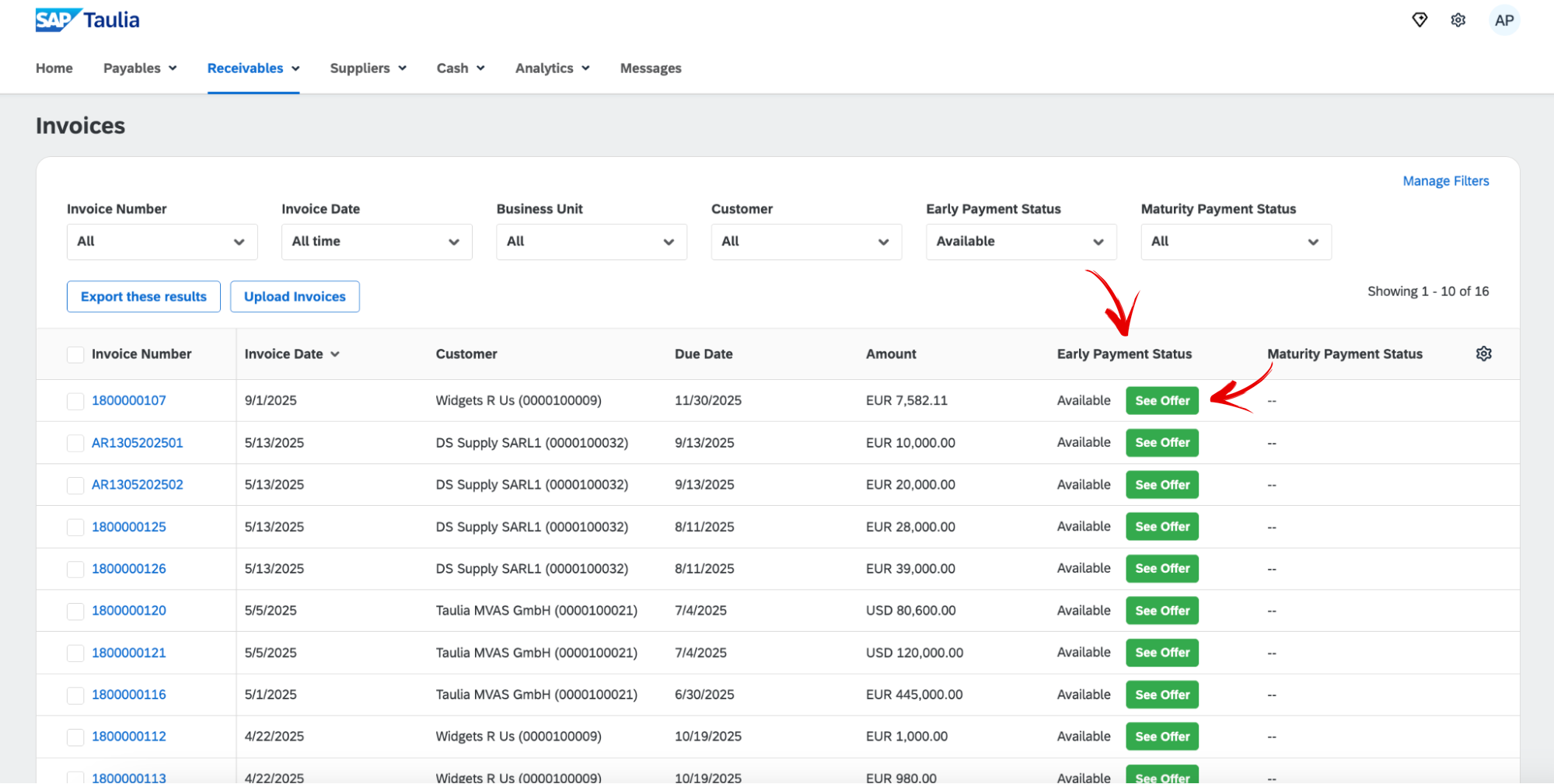
Task: Click Maturity Payment Status column header
Action: tap(1345, 354)
